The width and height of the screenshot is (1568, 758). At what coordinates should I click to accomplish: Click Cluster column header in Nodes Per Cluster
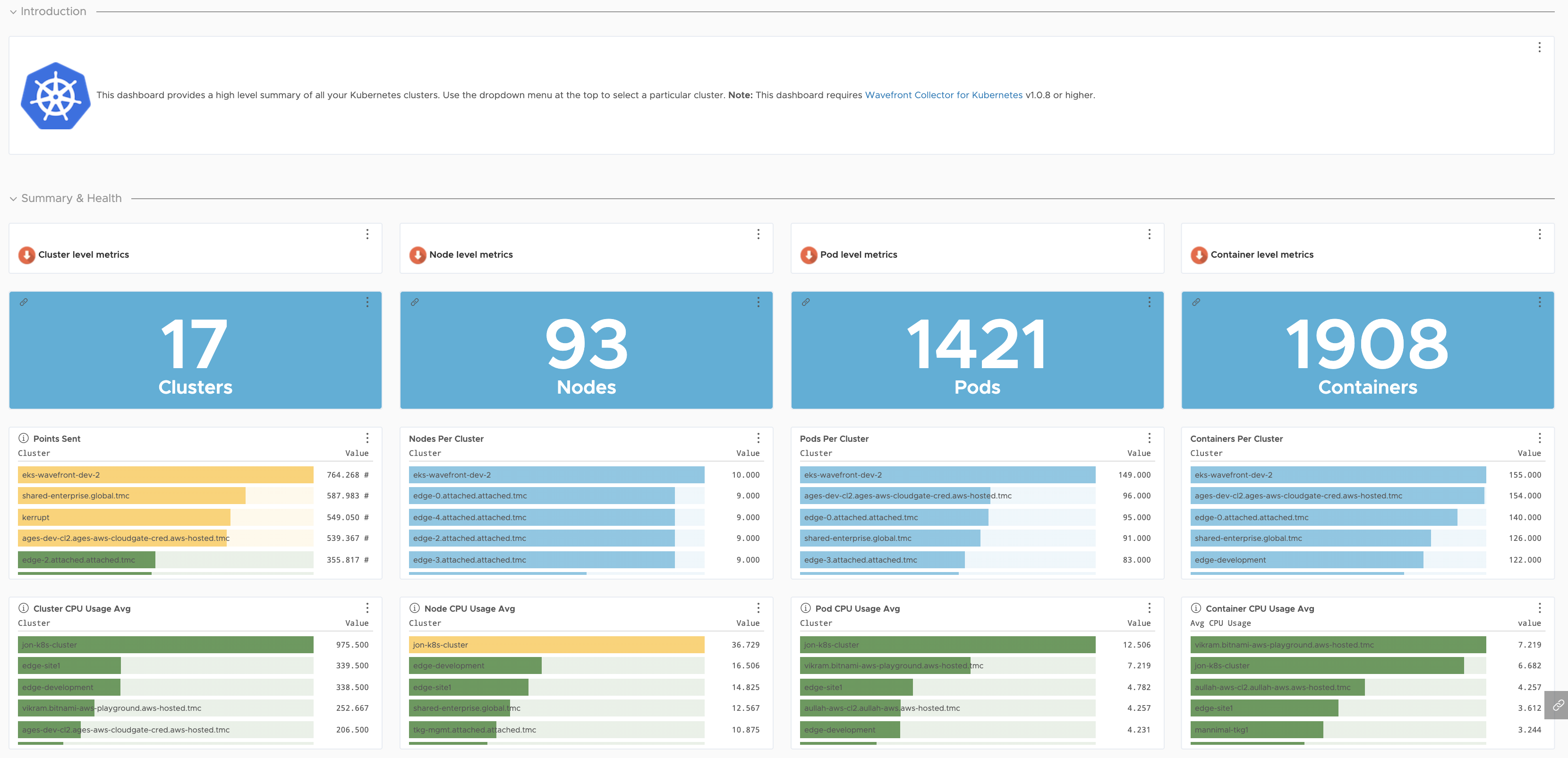[x=425, y=453]
